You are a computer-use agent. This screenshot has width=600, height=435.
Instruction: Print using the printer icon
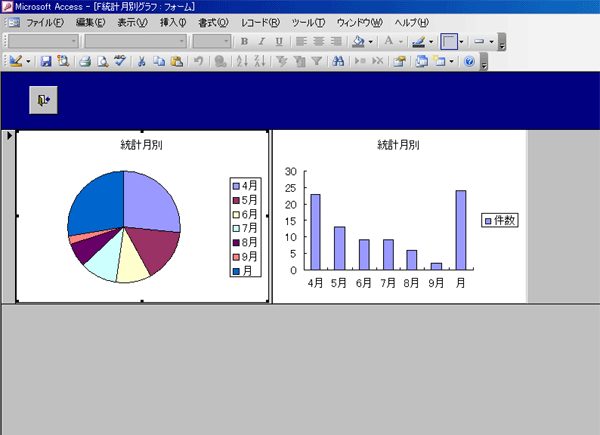tap(85, 61)
